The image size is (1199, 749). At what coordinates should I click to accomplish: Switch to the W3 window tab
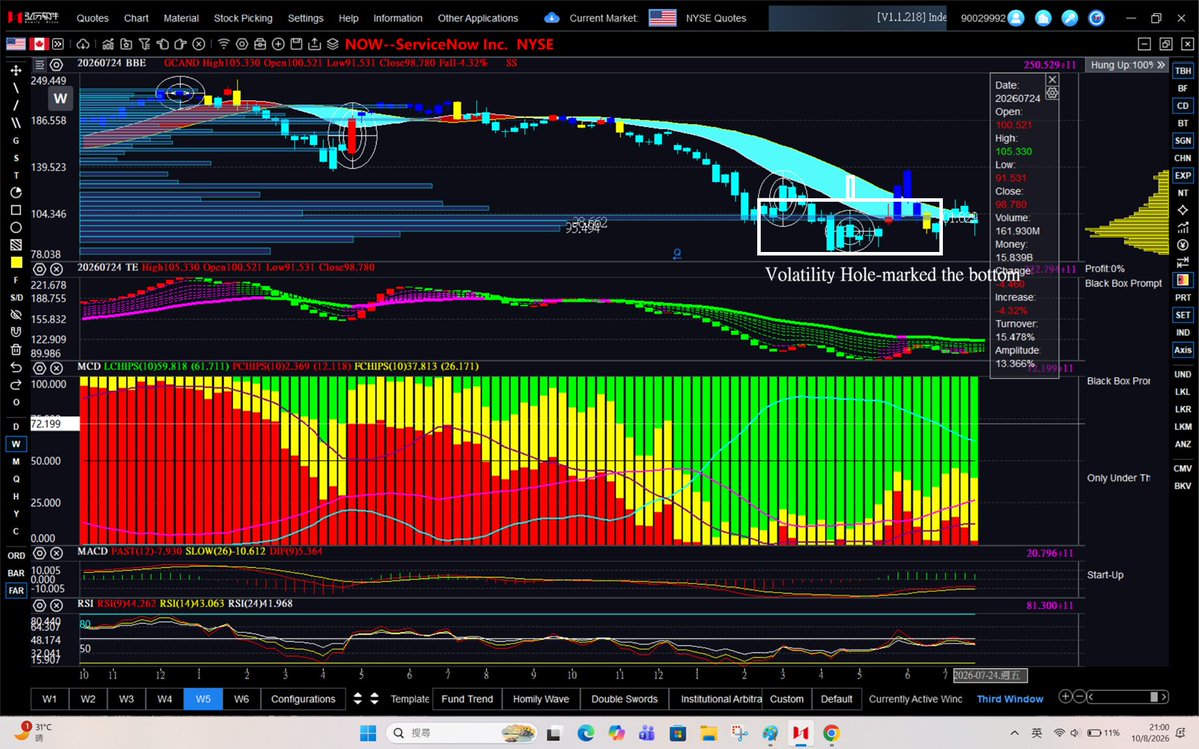[126, 699]
